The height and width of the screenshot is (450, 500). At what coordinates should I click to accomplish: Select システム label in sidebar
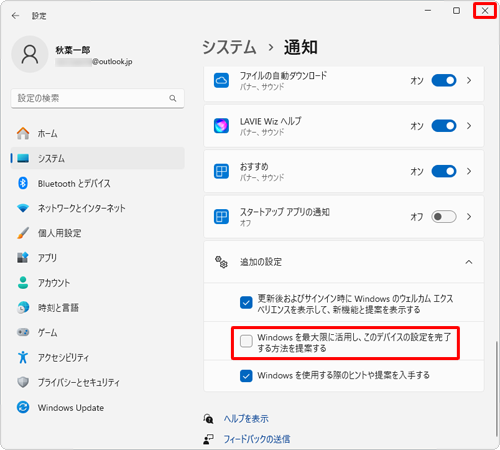tap(51, 158)
